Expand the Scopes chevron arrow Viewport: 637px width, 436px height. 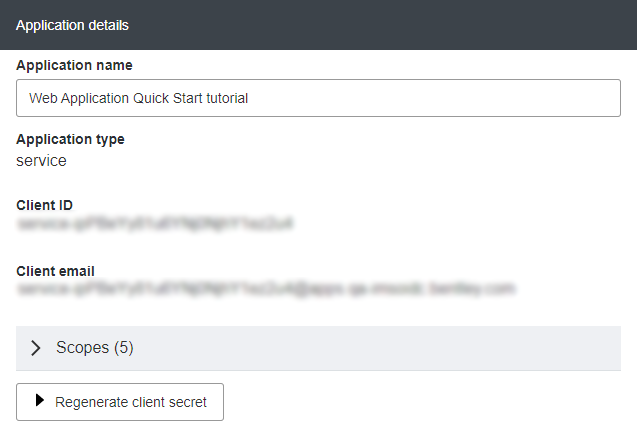[36, 348]
